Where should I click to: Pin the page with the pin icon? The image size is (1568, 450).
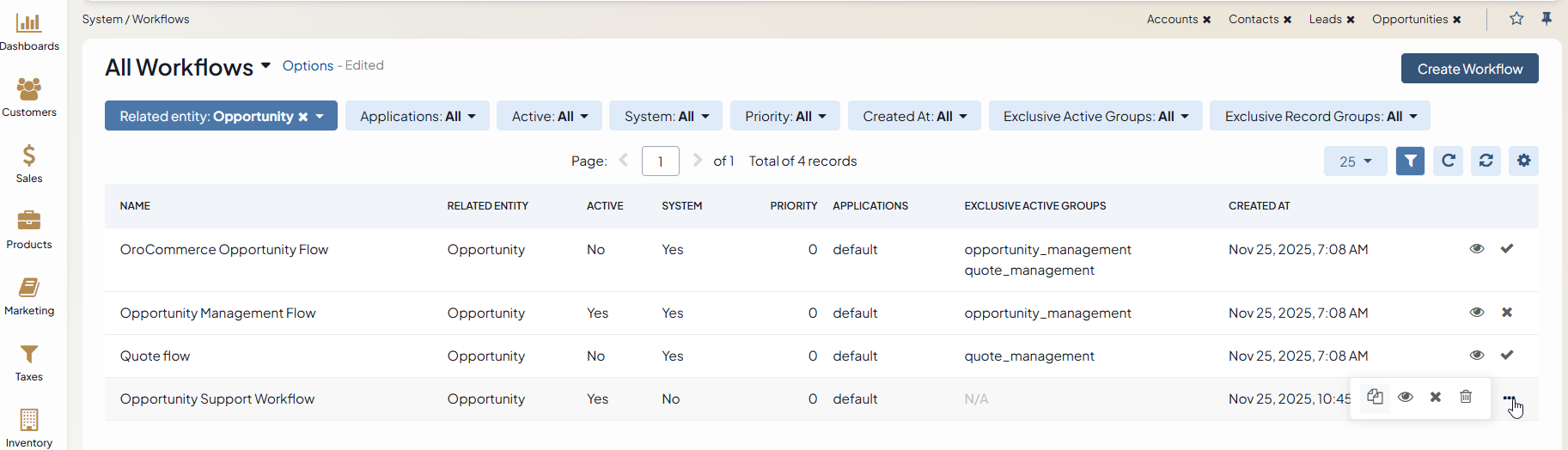[1547, 19]
